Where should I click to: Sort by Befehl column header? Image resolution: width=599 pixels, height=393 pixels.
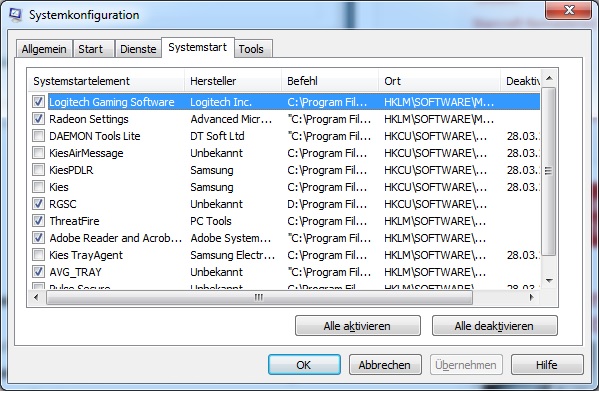pos(330,81)
